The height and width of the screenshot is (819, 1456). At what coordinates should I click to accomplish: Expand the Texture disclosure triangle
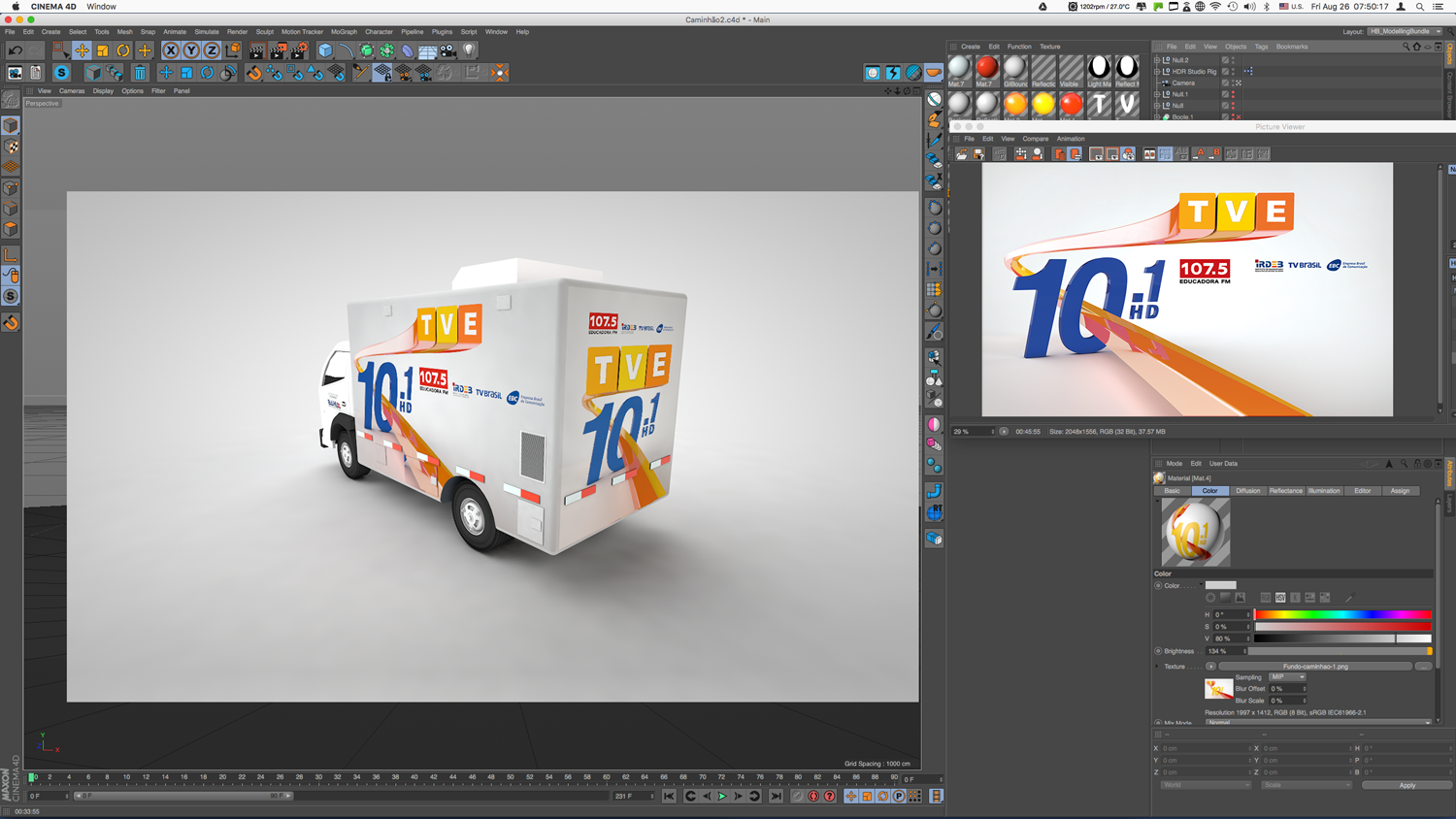click(1158, 667)
